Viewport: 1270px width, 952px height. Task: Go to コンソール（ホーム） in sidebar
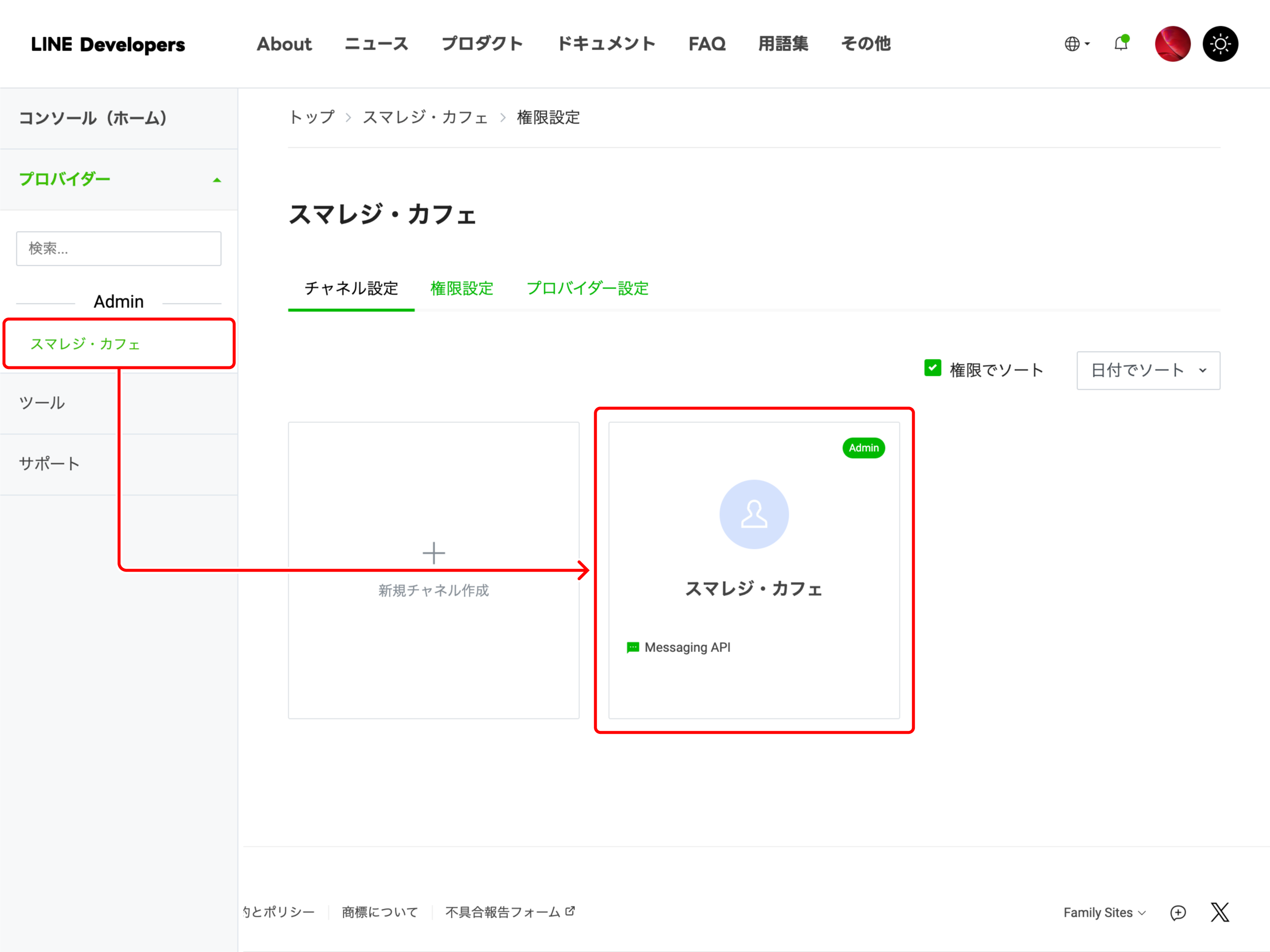[119, 118]
